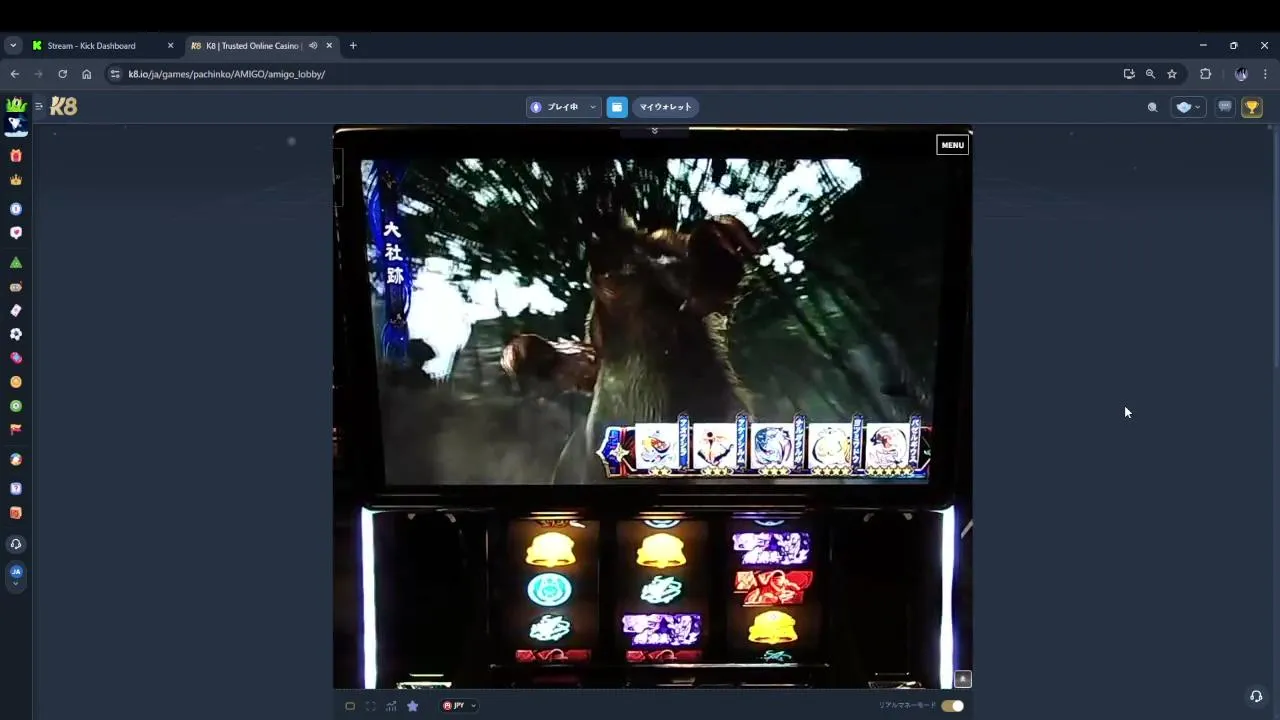Viewport: 1280px width, 720px height.
Task: Expand the side arrow at game left edge
Action: pos(337,177)
